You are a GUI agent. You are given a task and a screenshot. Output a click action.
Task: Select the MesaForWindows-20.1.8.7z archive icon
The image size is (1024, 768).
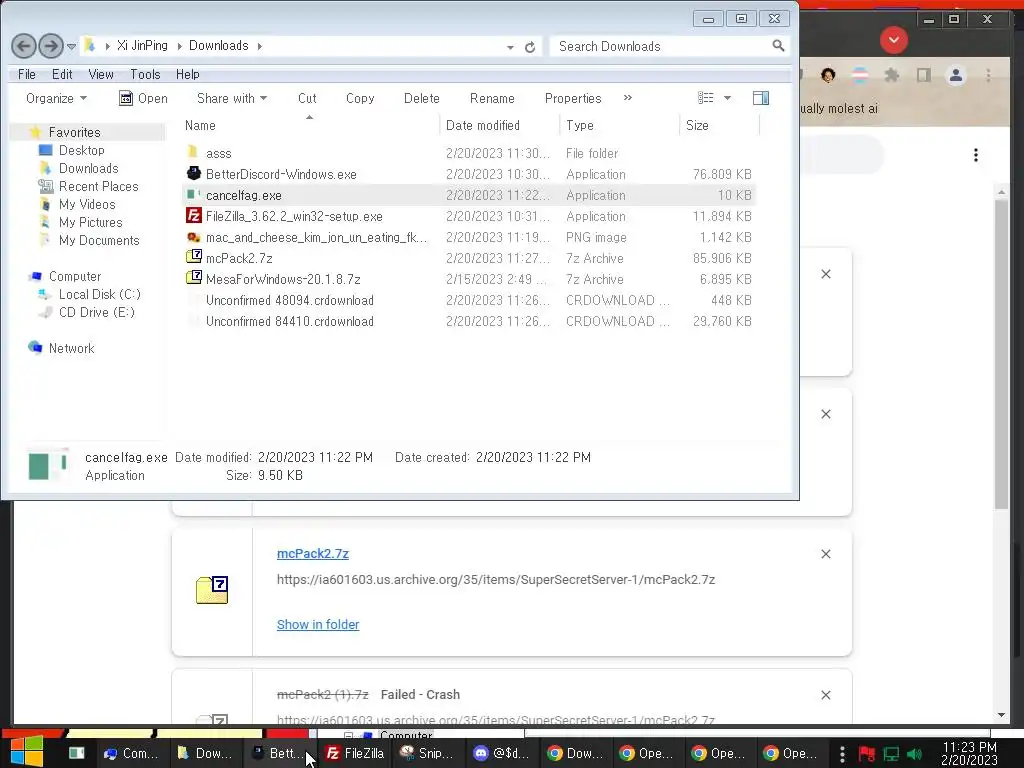(194, 278)
